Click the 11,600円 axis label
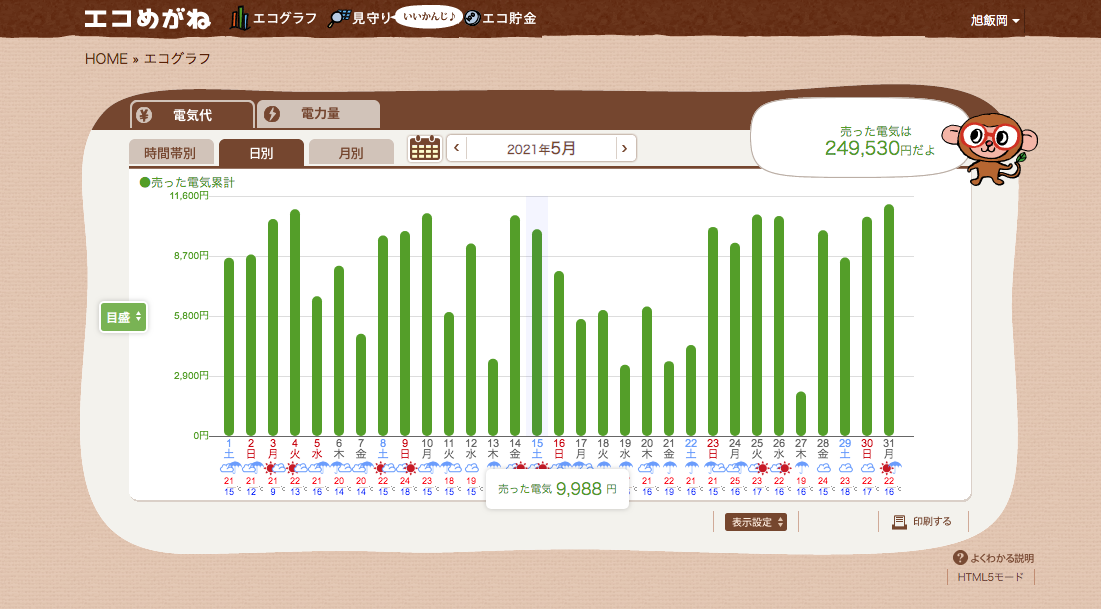Screen dimensions: 1101x609 coord(189,196)
